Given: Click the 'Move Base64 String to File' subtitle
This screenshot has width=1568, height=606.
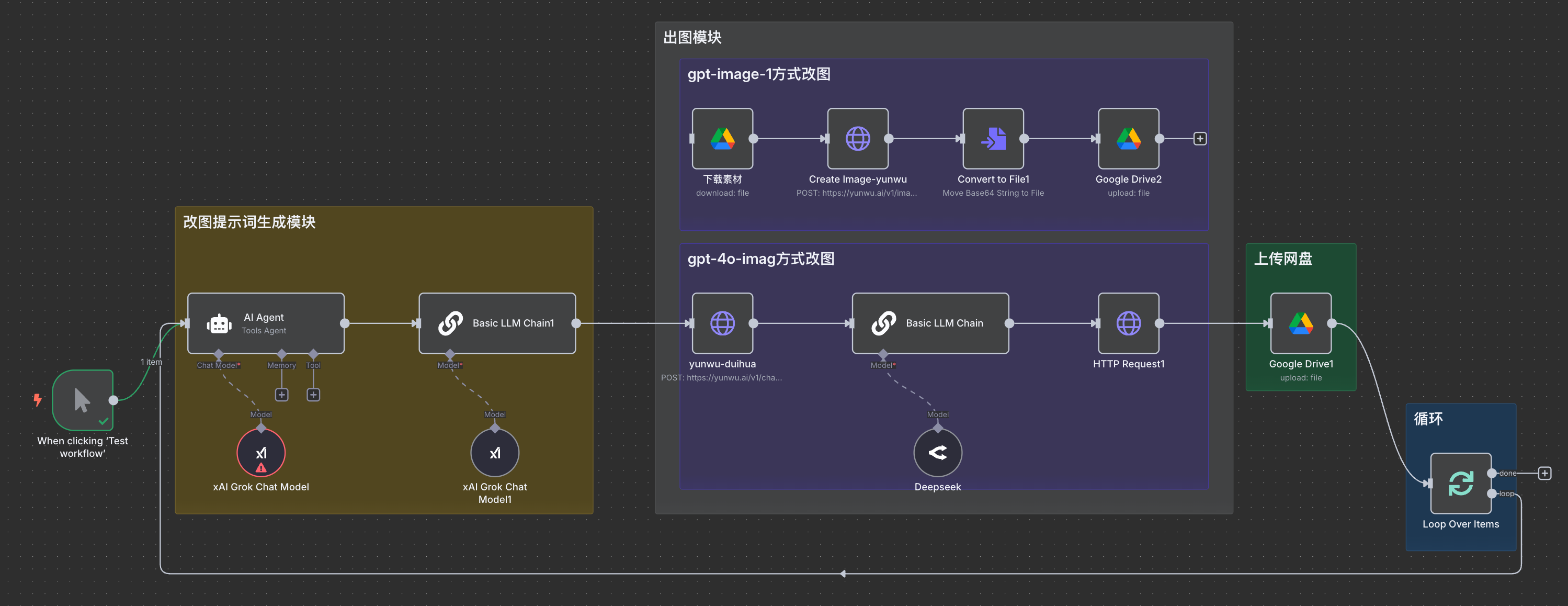Looking at the screenshot, I should coord(993,193).
